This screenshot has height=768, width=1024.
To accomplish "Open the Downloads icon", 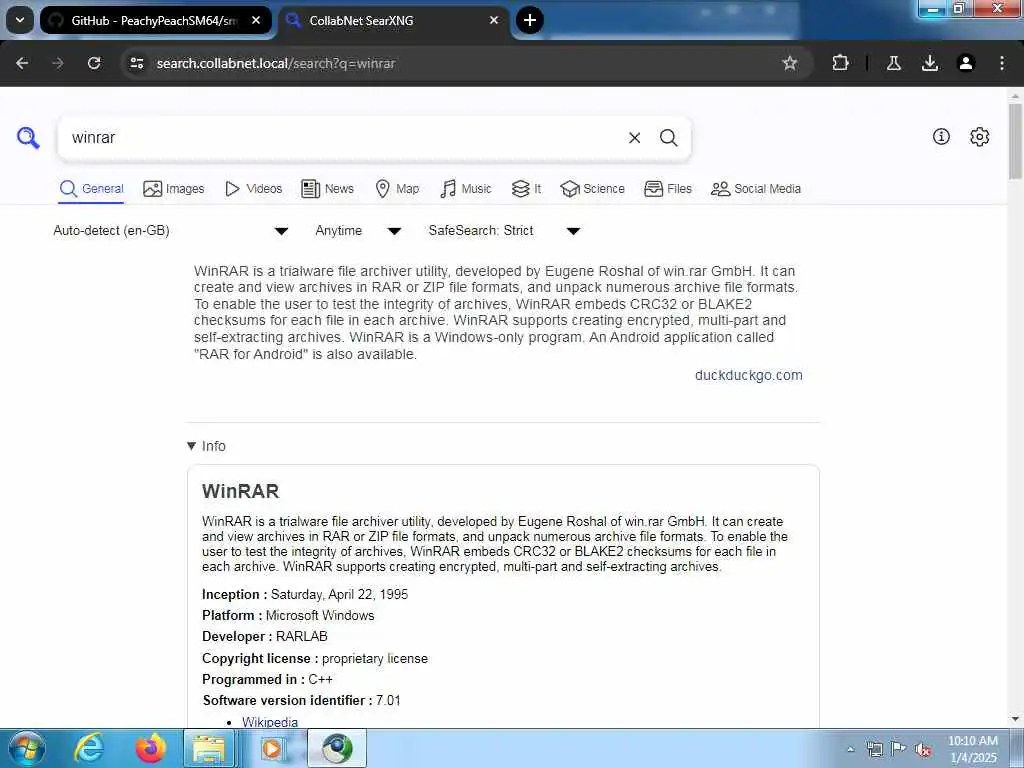I will (930, 63).
